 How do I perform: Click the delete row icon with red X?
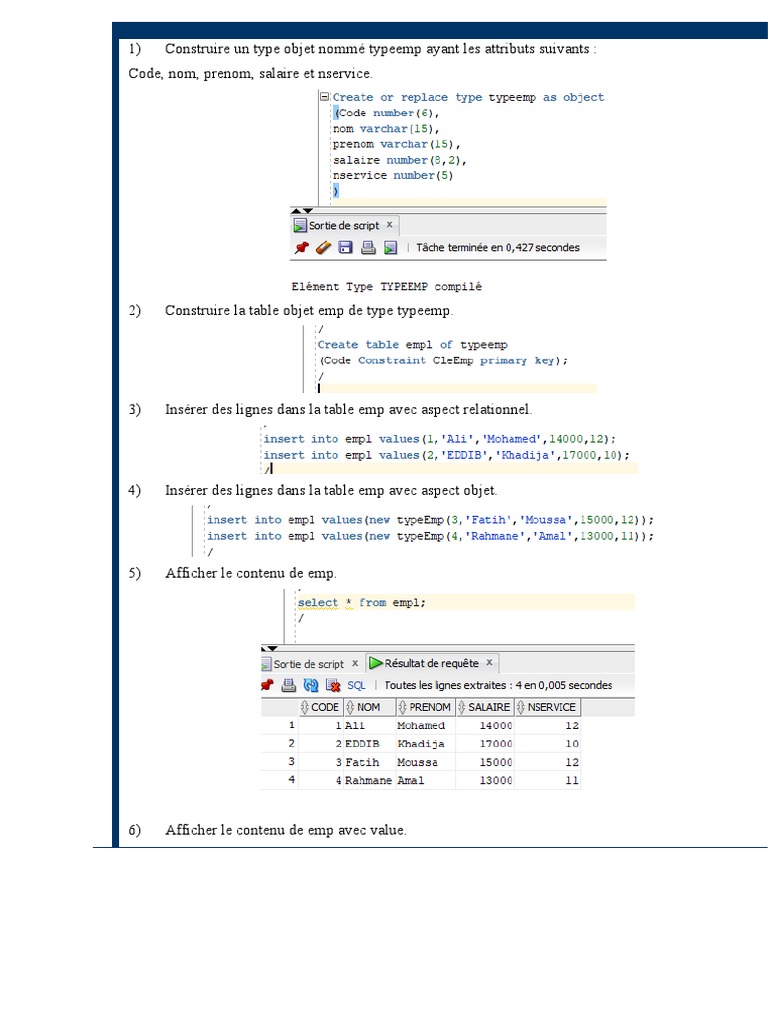(333, 685)
